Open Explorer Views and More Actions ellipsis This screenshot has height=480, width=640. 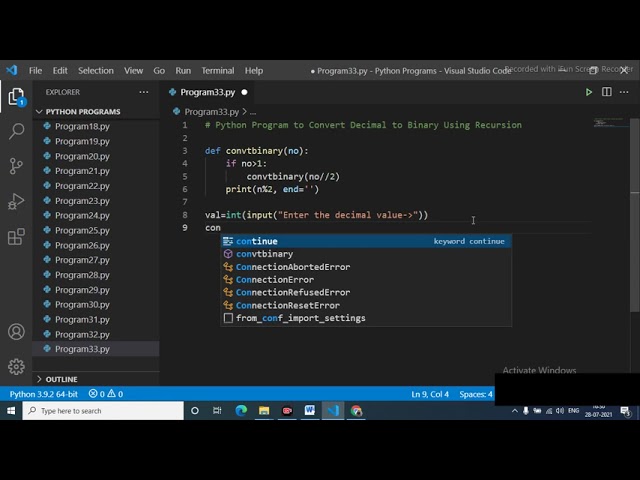pos(144,92)
